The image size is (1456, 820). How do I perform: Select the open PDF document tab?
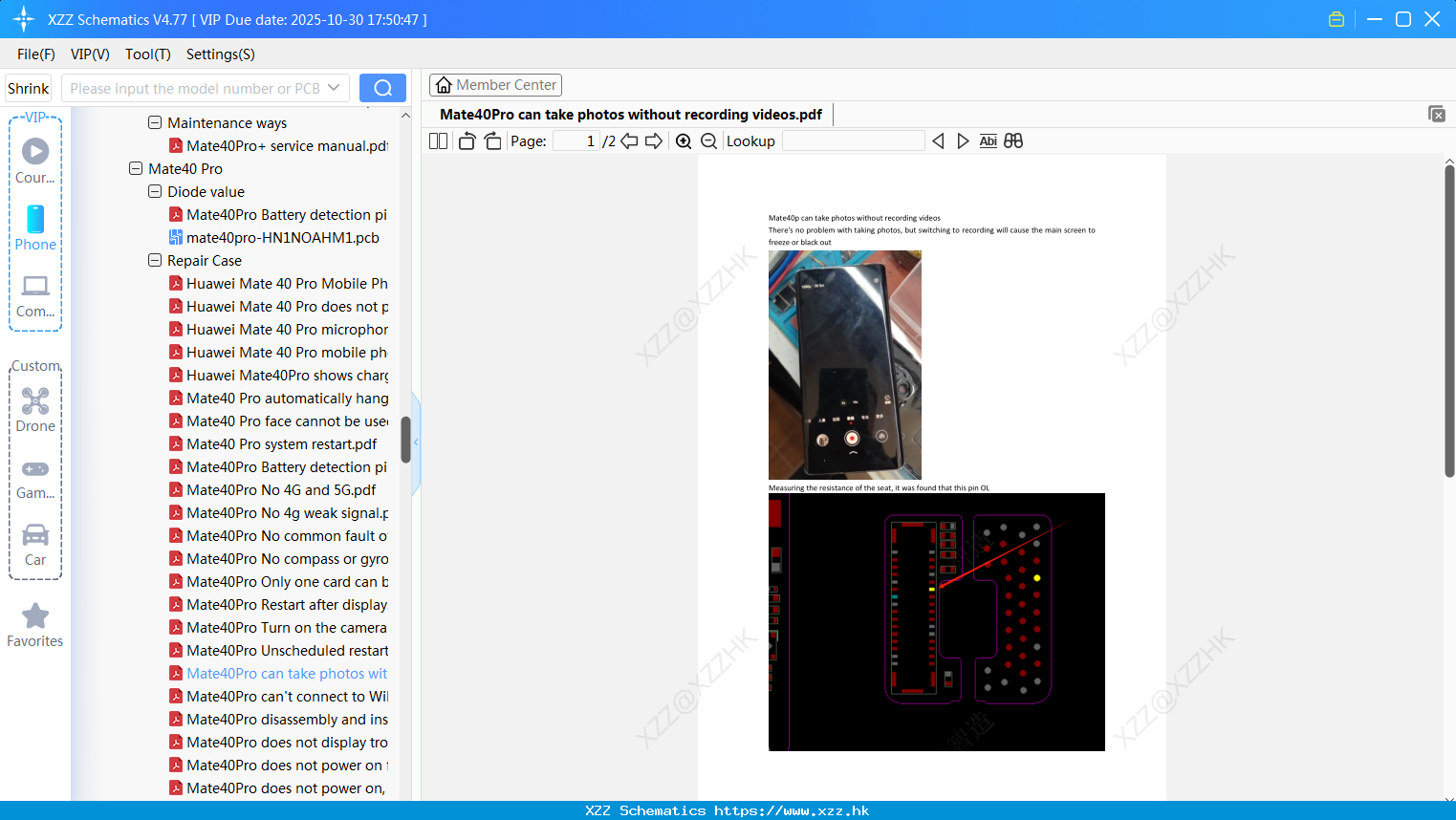pos(631,115)
